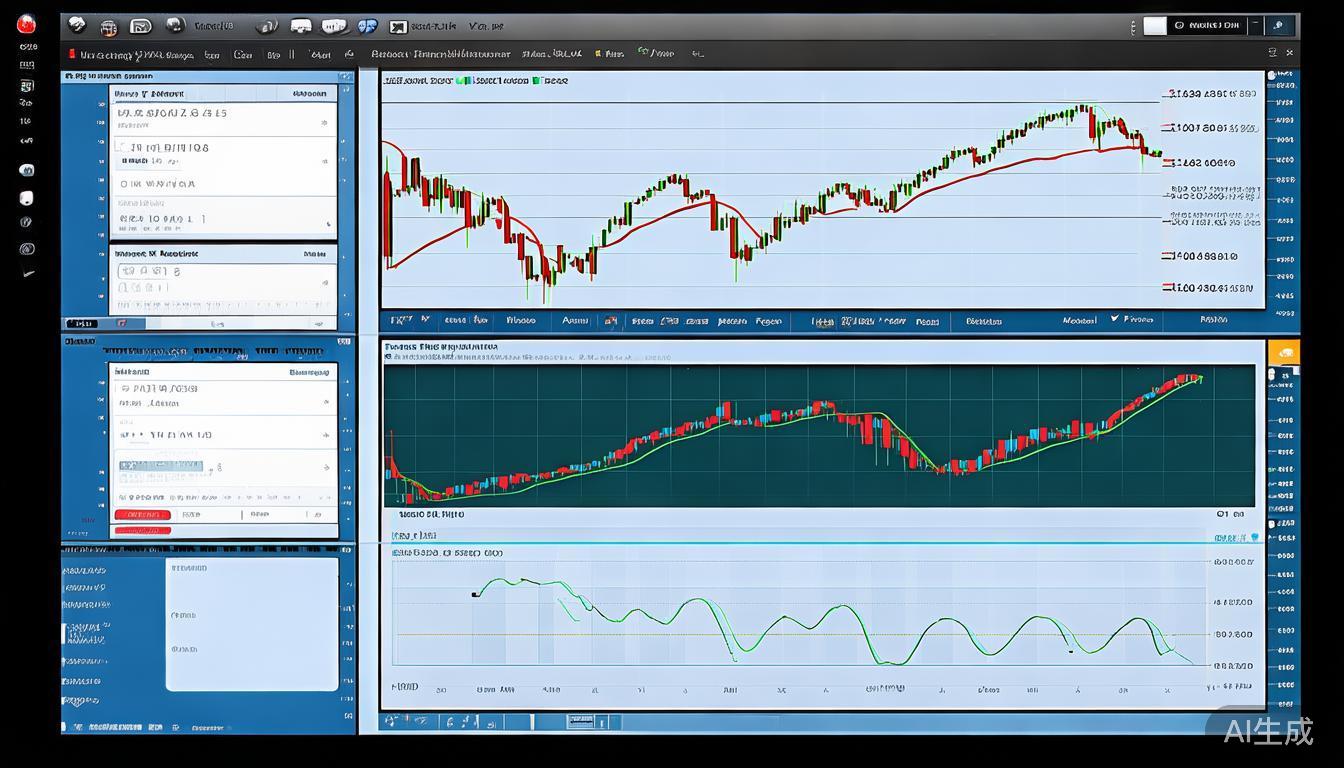The image size is (1344, 768).
Task: Click the blue shield-shaped icon in the top toolbar
Action: tap(367, 27)
